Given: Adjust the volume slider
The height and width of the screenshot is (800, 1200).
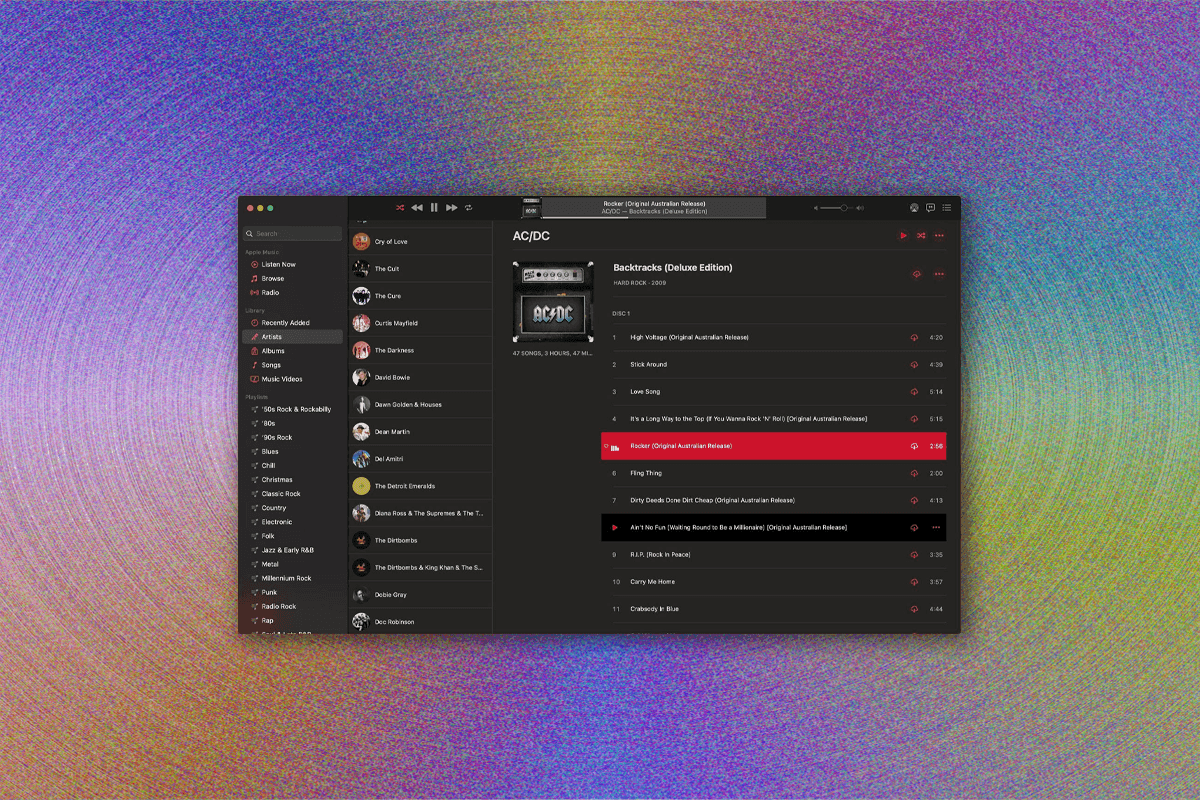Looking at the screenshot, I should pyautogui.click(x=844, y=208).
